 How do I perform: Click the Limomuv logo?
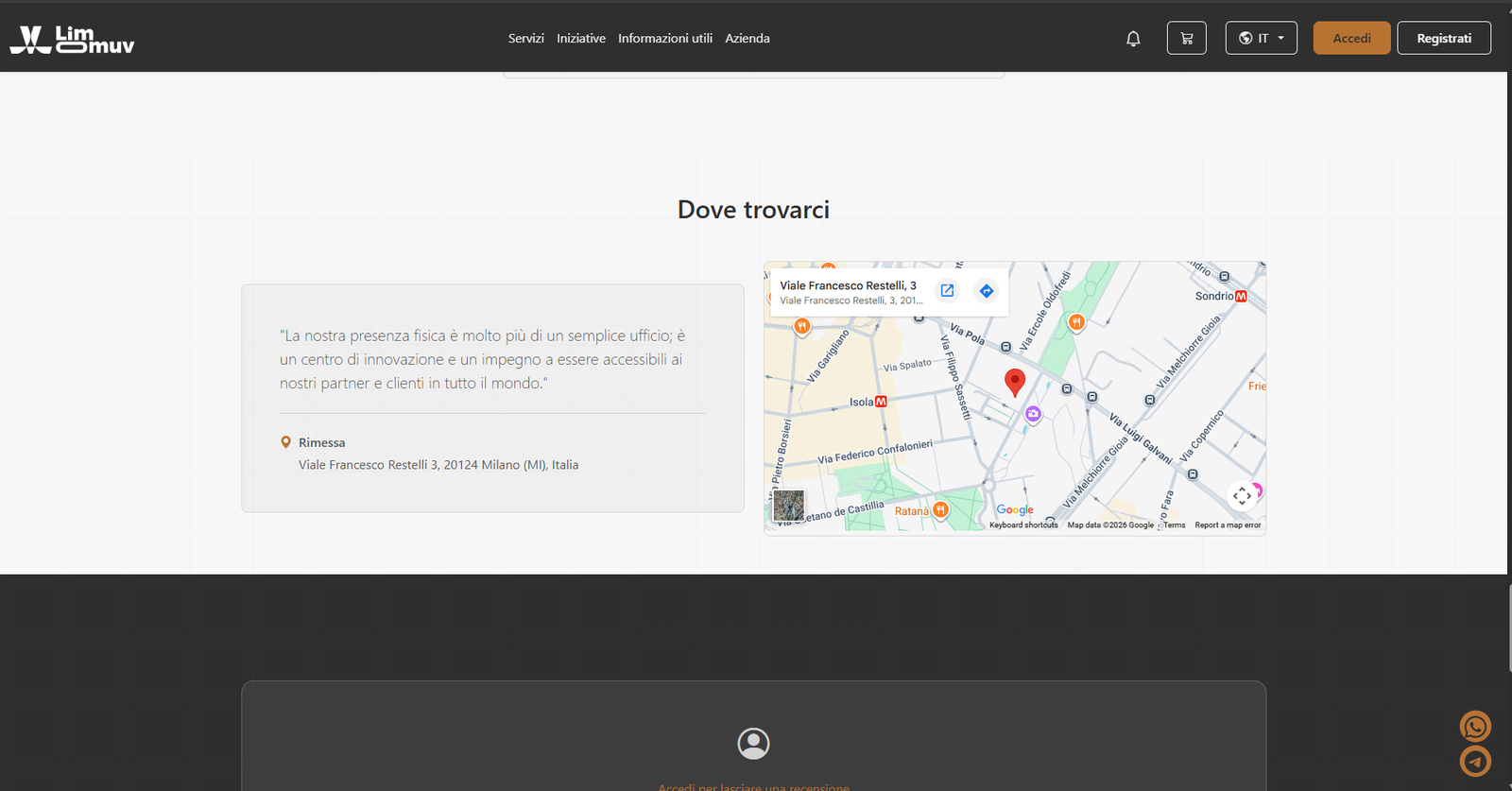click(72, 39)
